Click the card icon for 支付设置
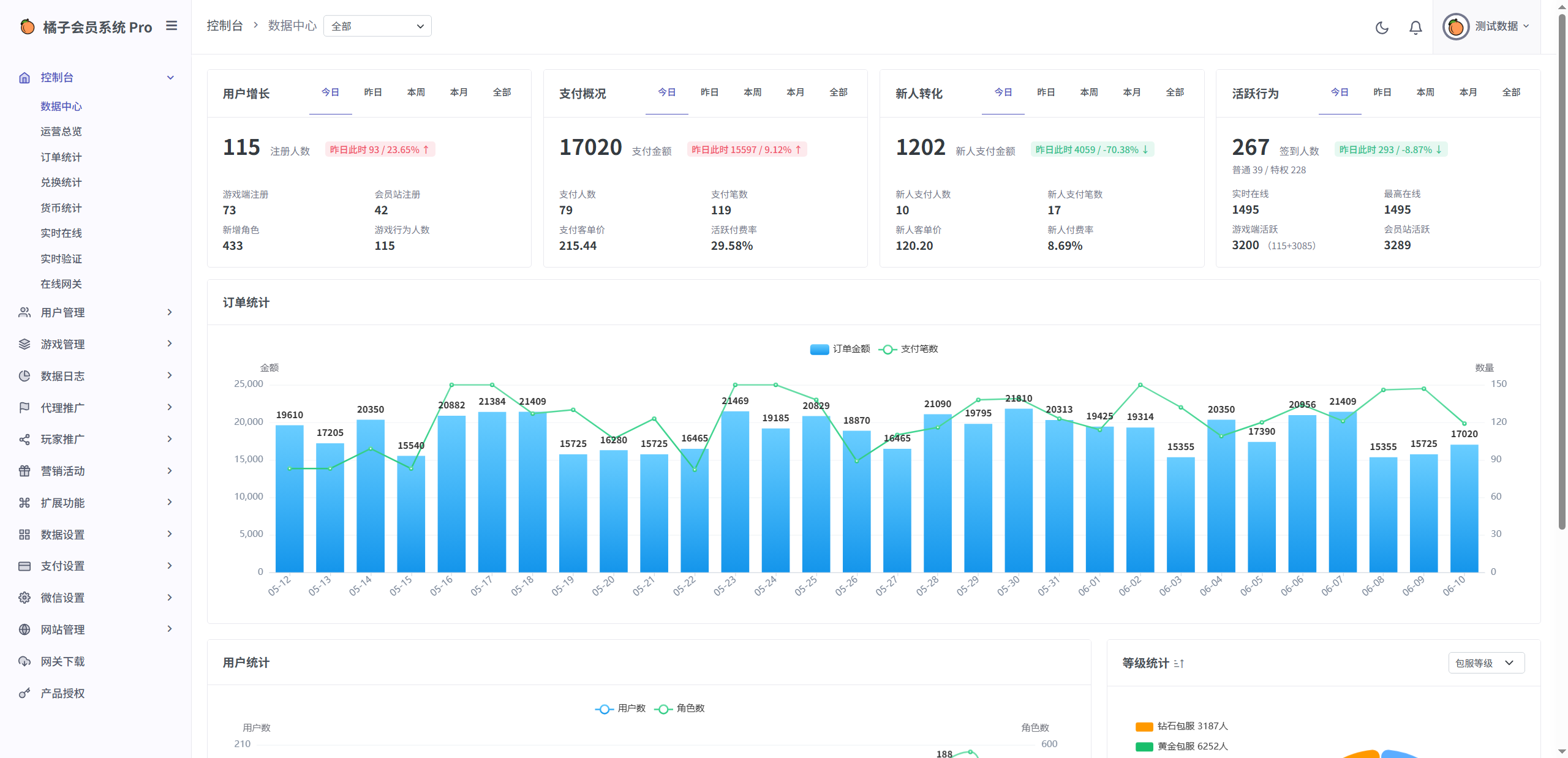The height and width of the screenshot is (758, 1568). [x=24, y=566]
